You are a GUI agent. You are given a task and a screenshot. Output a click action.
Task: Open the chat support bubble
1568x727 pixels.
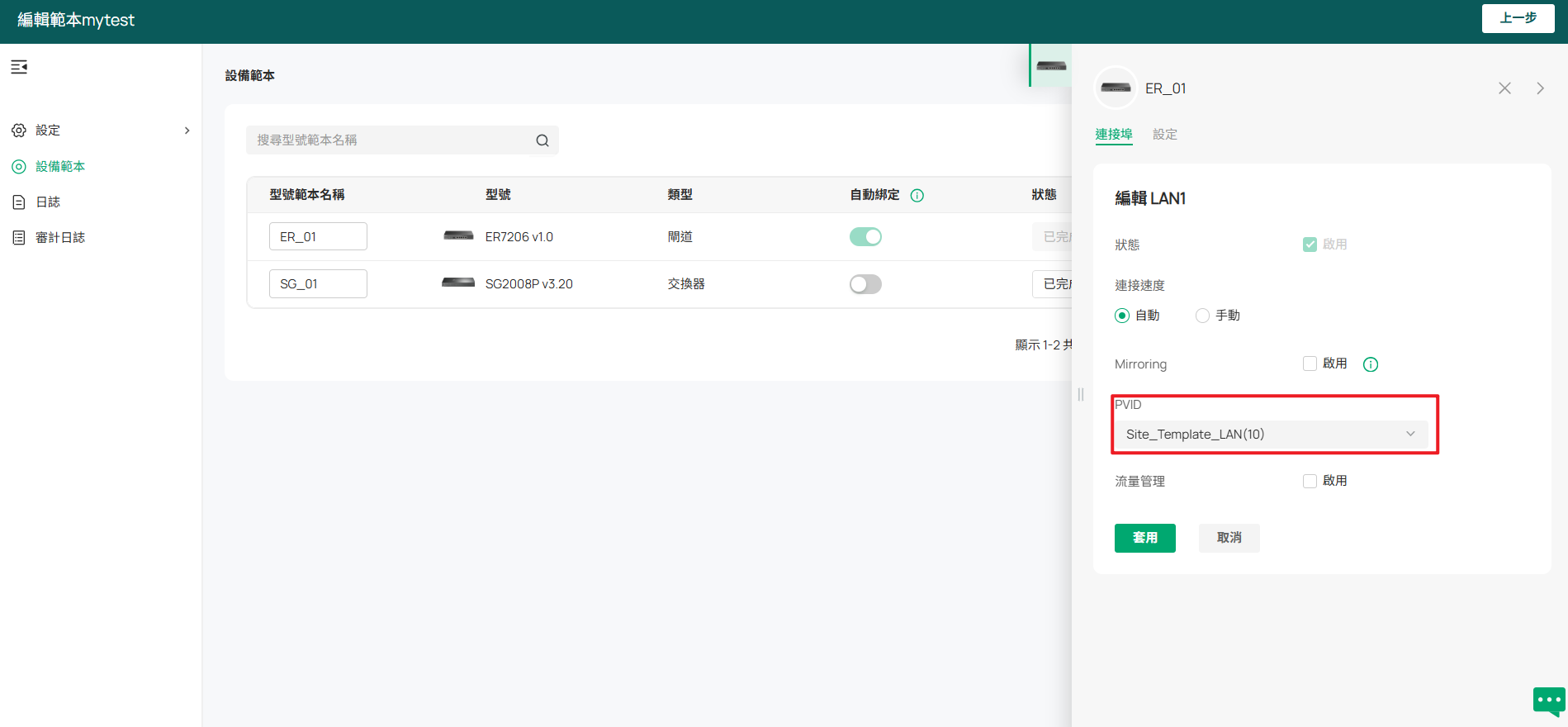1549,701
